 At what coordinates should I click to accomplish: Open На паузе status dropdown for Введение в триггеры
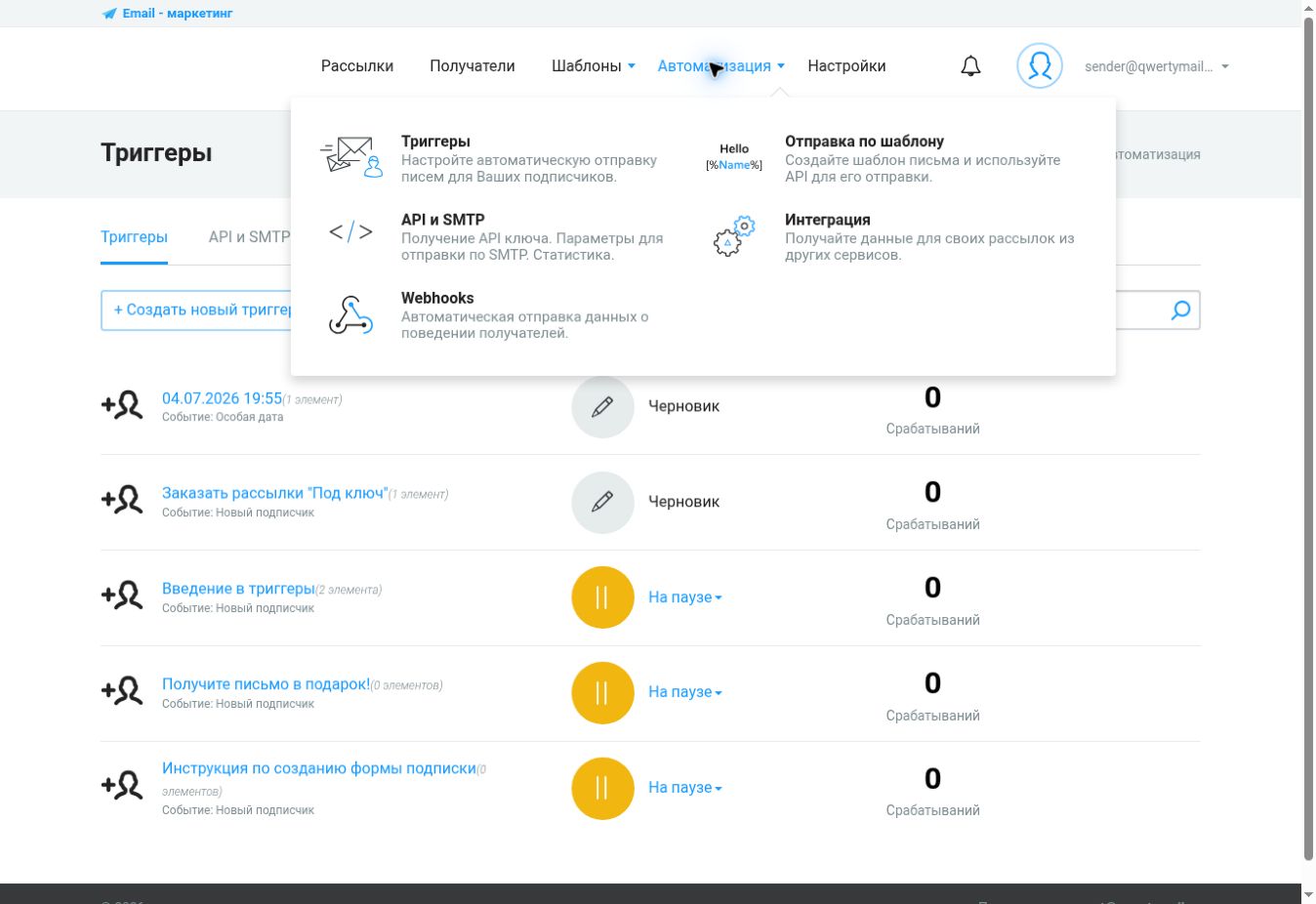685,597
